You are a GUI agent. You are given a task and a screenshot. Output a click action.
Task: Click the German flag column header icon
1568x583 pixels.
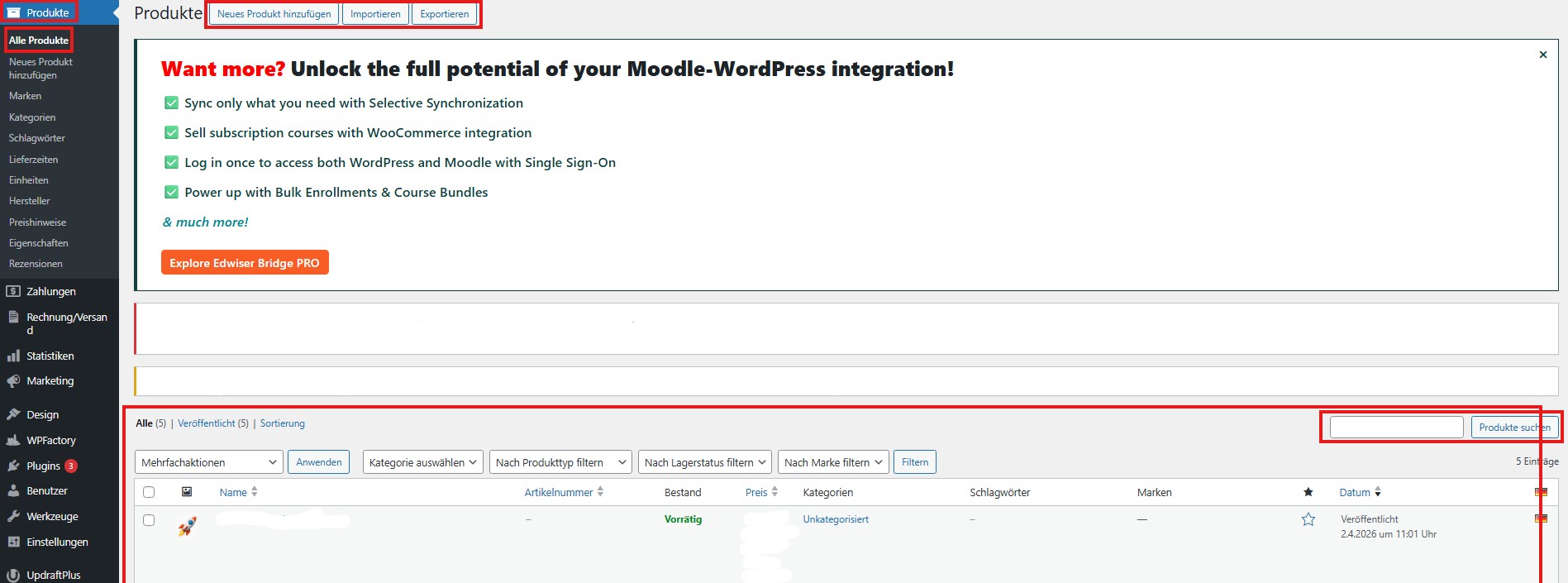pyautogui.click(x=1541, y=492)
